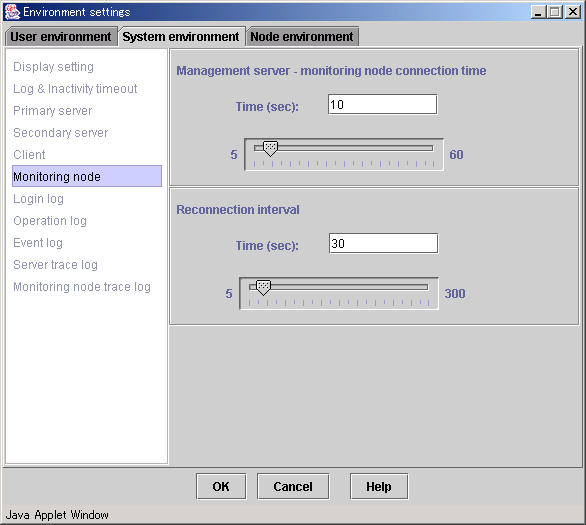The width and height of the screenshot is (586, 525).
Task: Select Display setting in the list
Action: pos(53,67)
